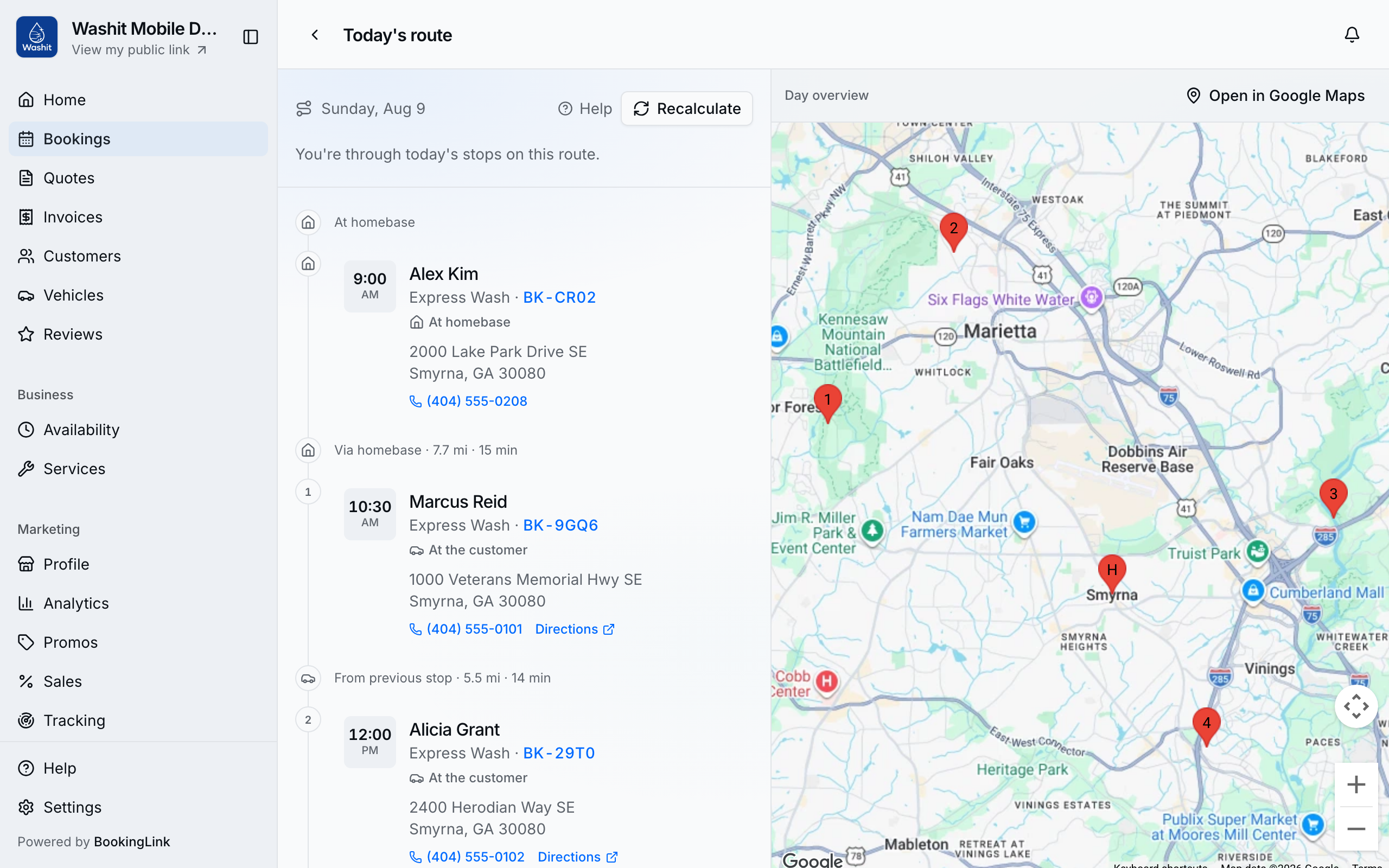Open booking BK-9GQ6

click(560, 525)
